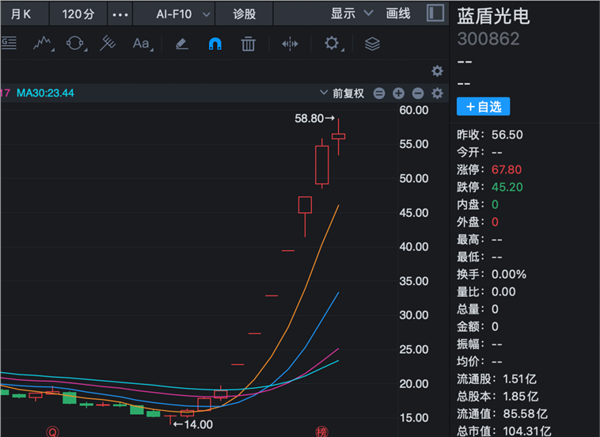Click the 14.00 low price label

pos(198,424)
